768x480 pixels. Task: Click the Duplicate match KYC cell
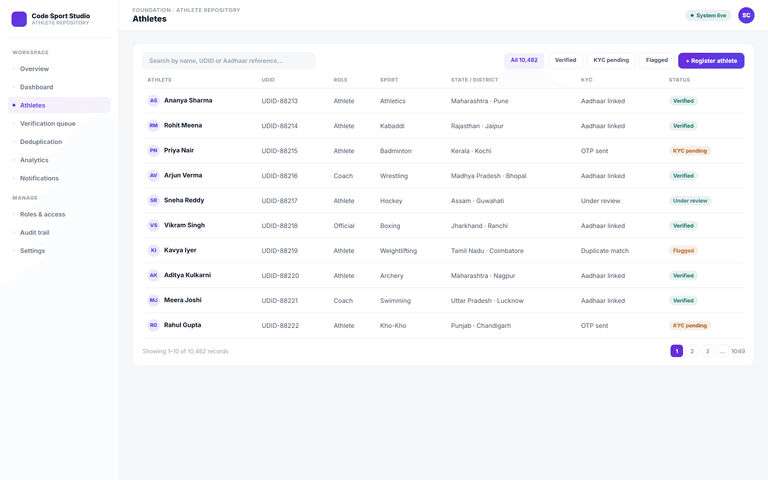pyautogui.click(x=605, y=251)
